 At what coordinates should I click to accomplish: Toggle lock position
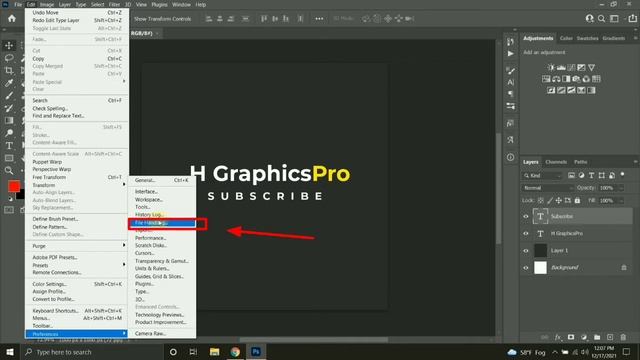tap(559, 200)
